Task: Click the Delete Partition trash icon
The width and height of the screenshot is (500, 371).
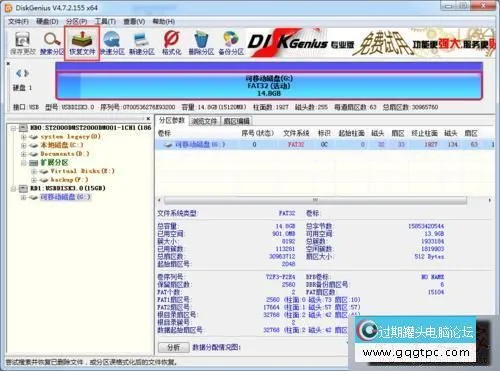Action: (x=201, y=43)
